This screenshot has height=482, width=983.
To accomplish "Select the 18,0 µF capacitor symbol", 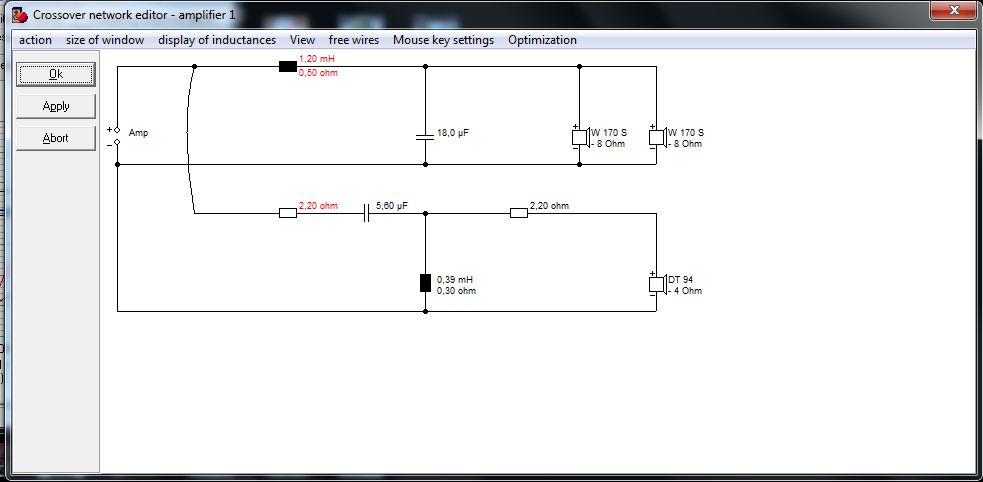I will point(425,137).
